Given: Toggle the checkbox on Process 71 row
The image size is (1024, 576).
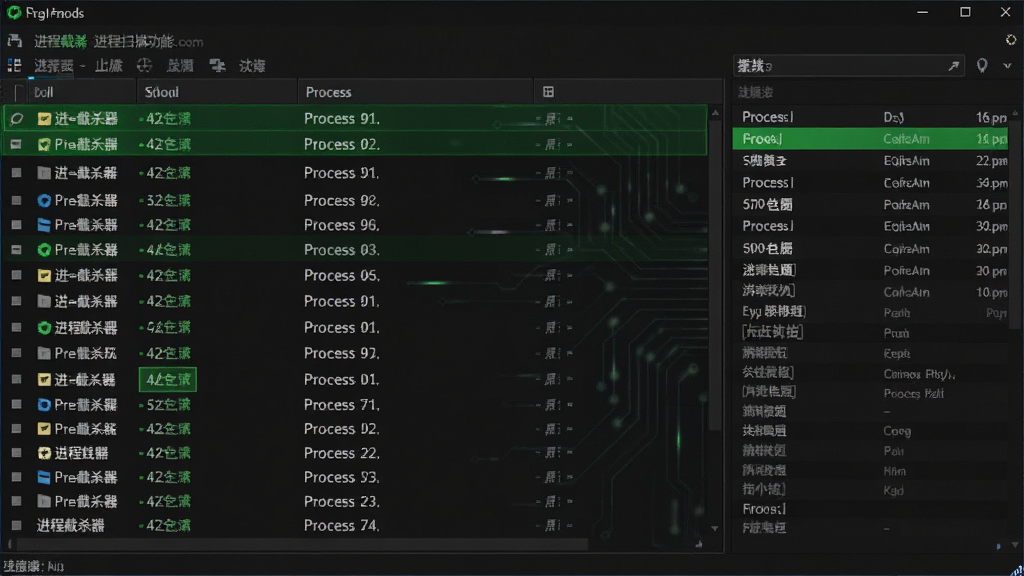Looking at the screenshot, I should click(x=16, y=405).
